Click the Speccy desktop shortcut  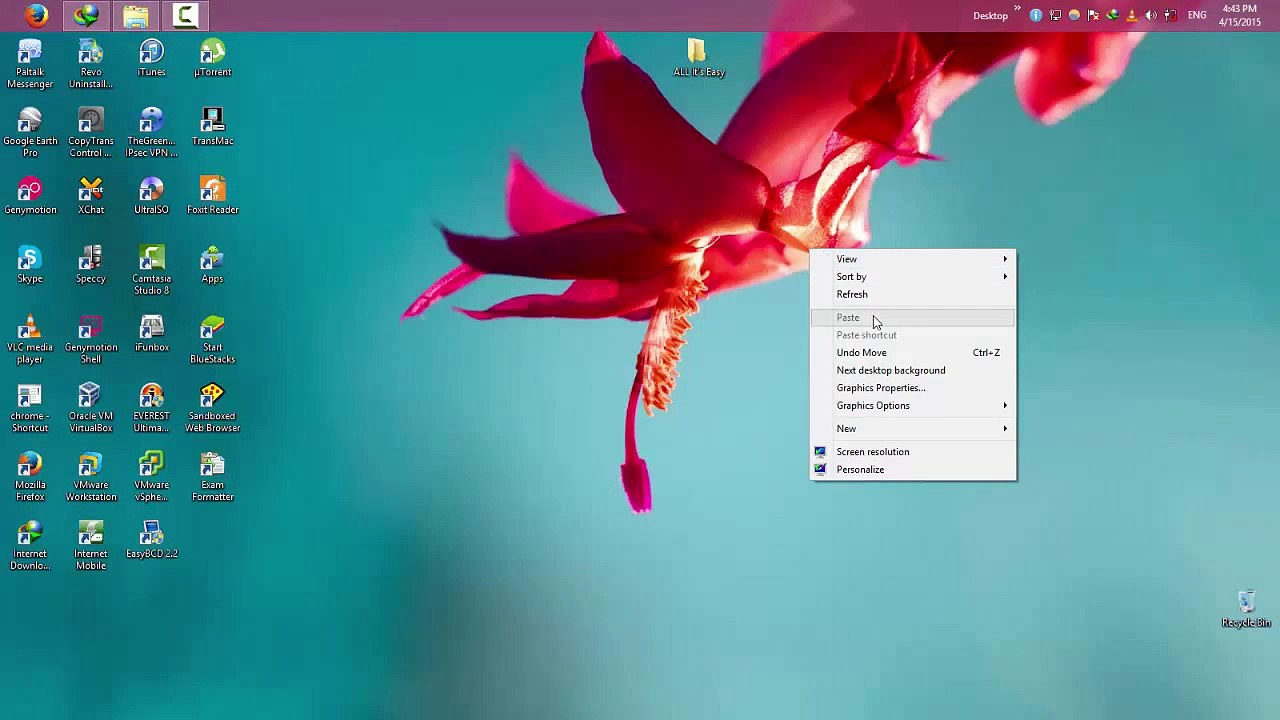point(91,265)
